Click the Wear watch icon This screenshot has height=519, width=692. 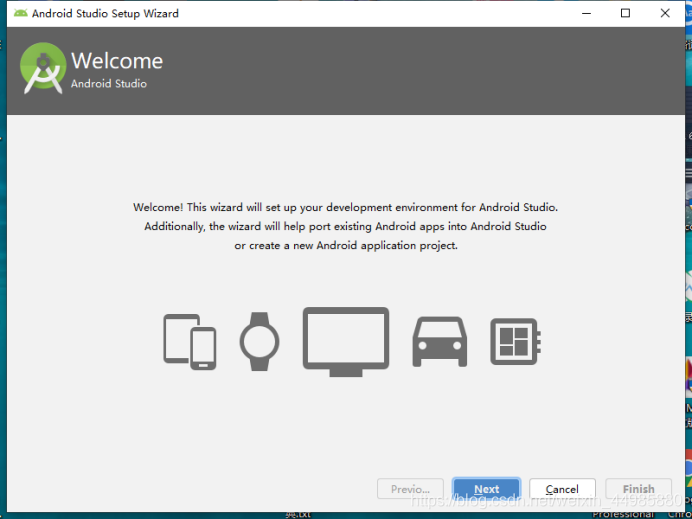click(x=260, y=342)
